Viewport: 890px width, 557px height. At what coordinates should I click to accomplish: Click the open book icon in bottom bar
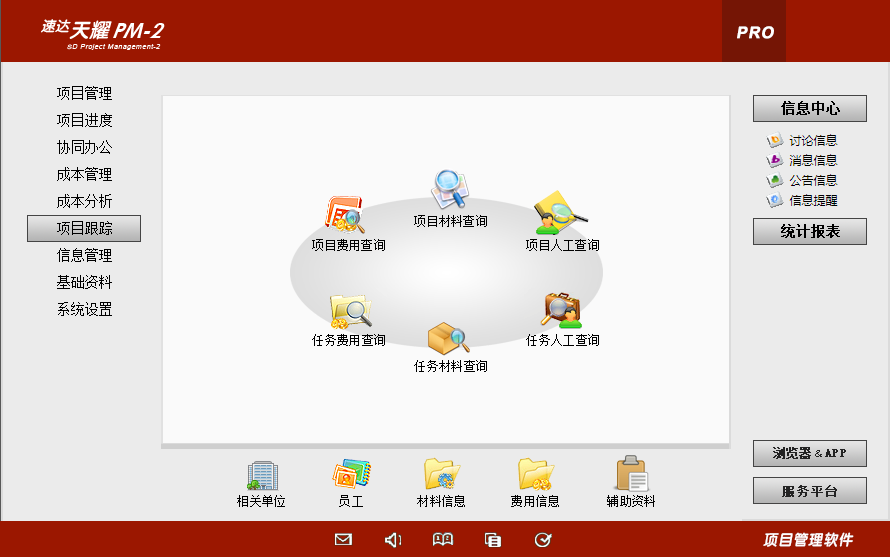pos(442,540)
